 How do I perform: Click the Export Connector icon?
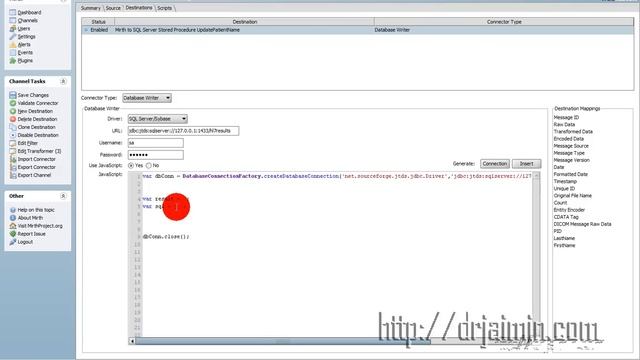point(13,167)
